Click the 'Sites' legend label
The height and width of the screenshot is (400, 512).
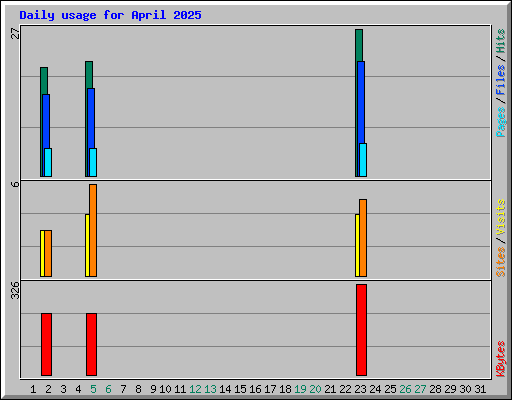tap(500, 262)
